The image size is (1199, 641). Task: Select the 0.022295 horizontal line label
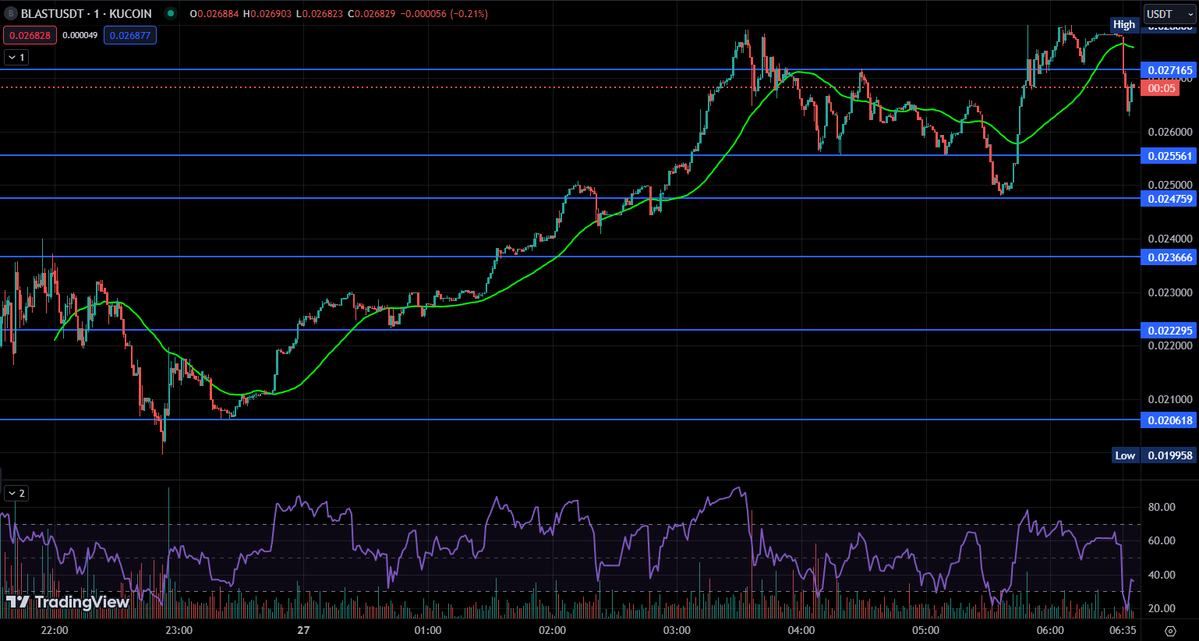click(1168, 331)
